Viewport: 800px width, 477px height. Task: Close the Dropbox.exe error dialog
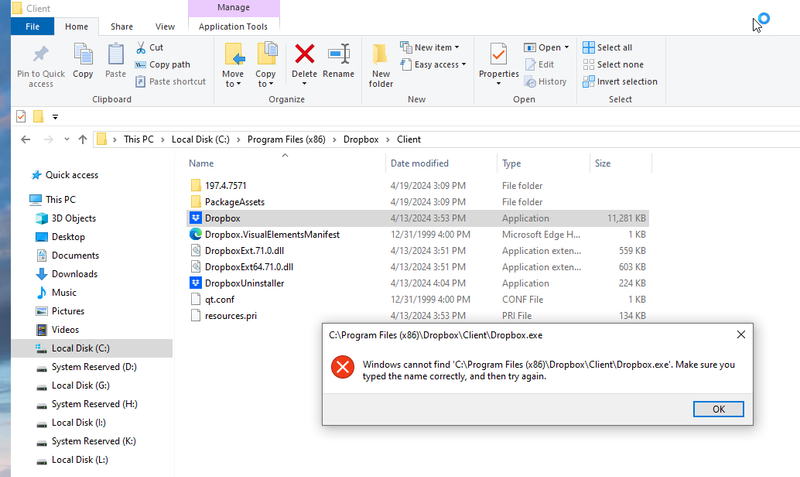coord(741,335)
